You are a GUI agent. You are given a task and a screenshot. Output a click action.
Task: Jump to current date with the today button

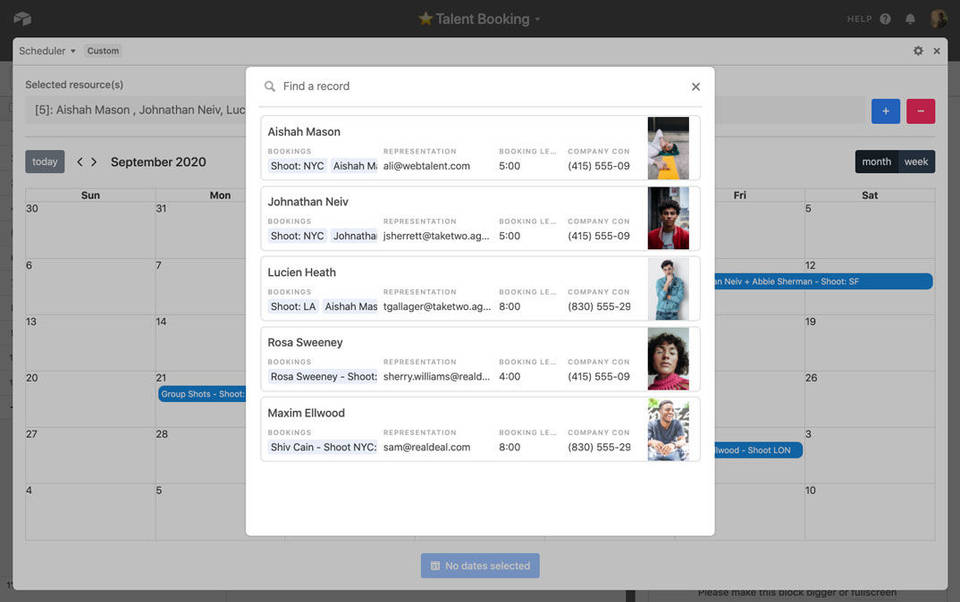(x=44, y=161)
